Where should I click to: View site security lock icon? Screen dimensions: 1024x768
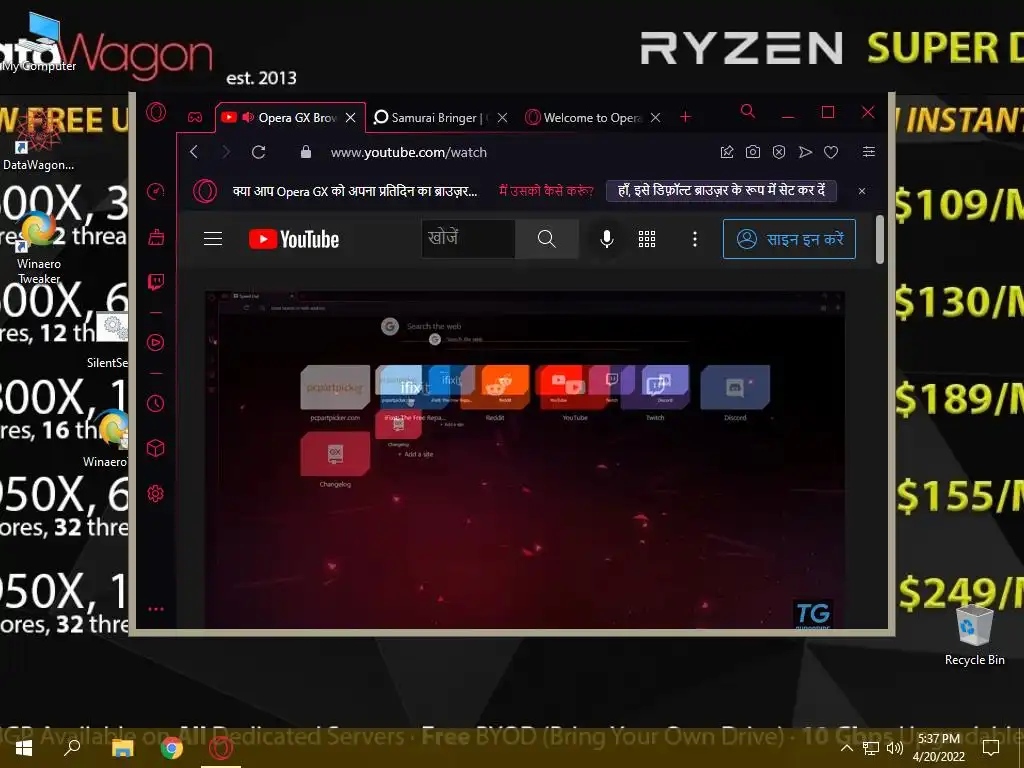coord(306,152)
